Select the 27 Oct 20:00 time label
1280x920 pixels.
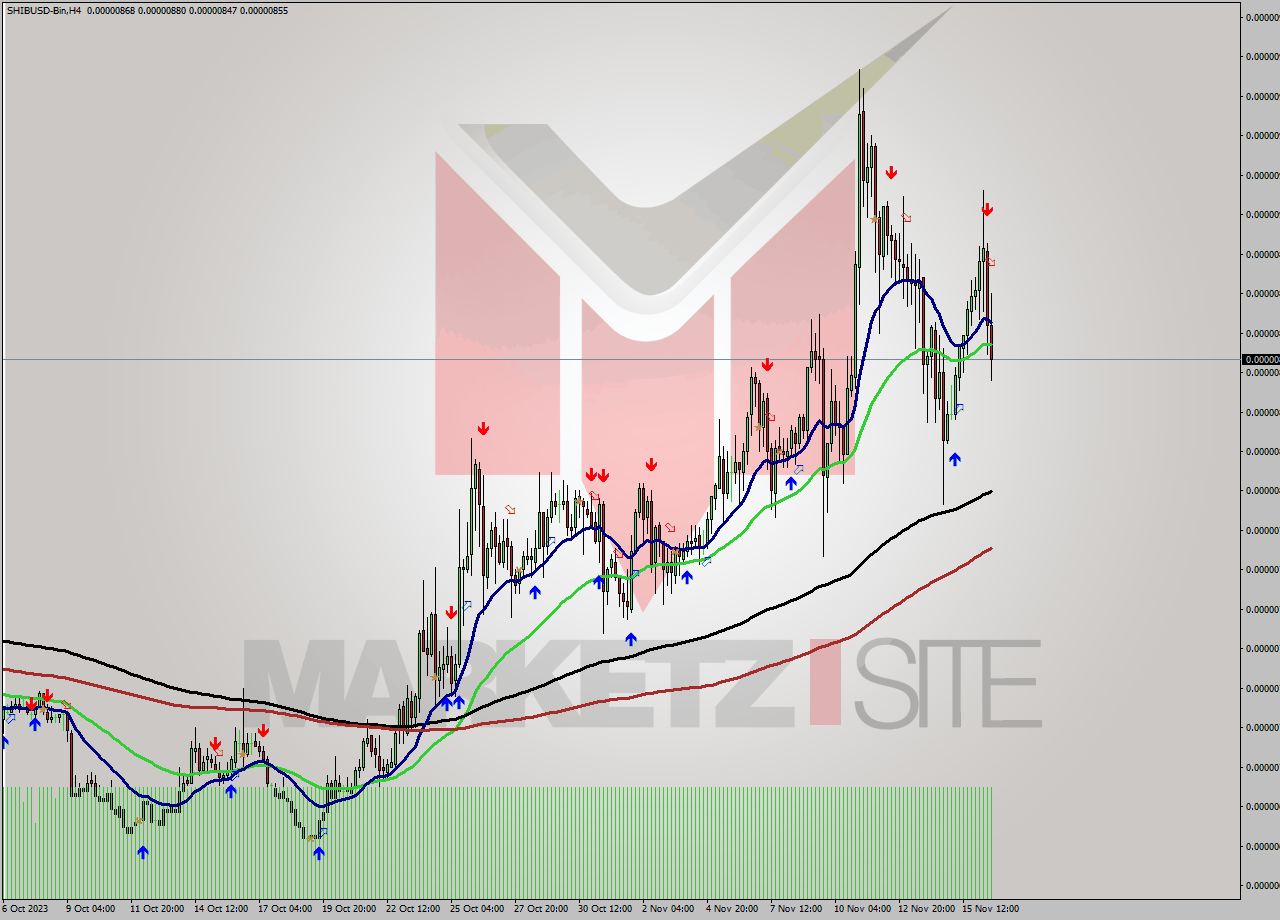[539, 909]
